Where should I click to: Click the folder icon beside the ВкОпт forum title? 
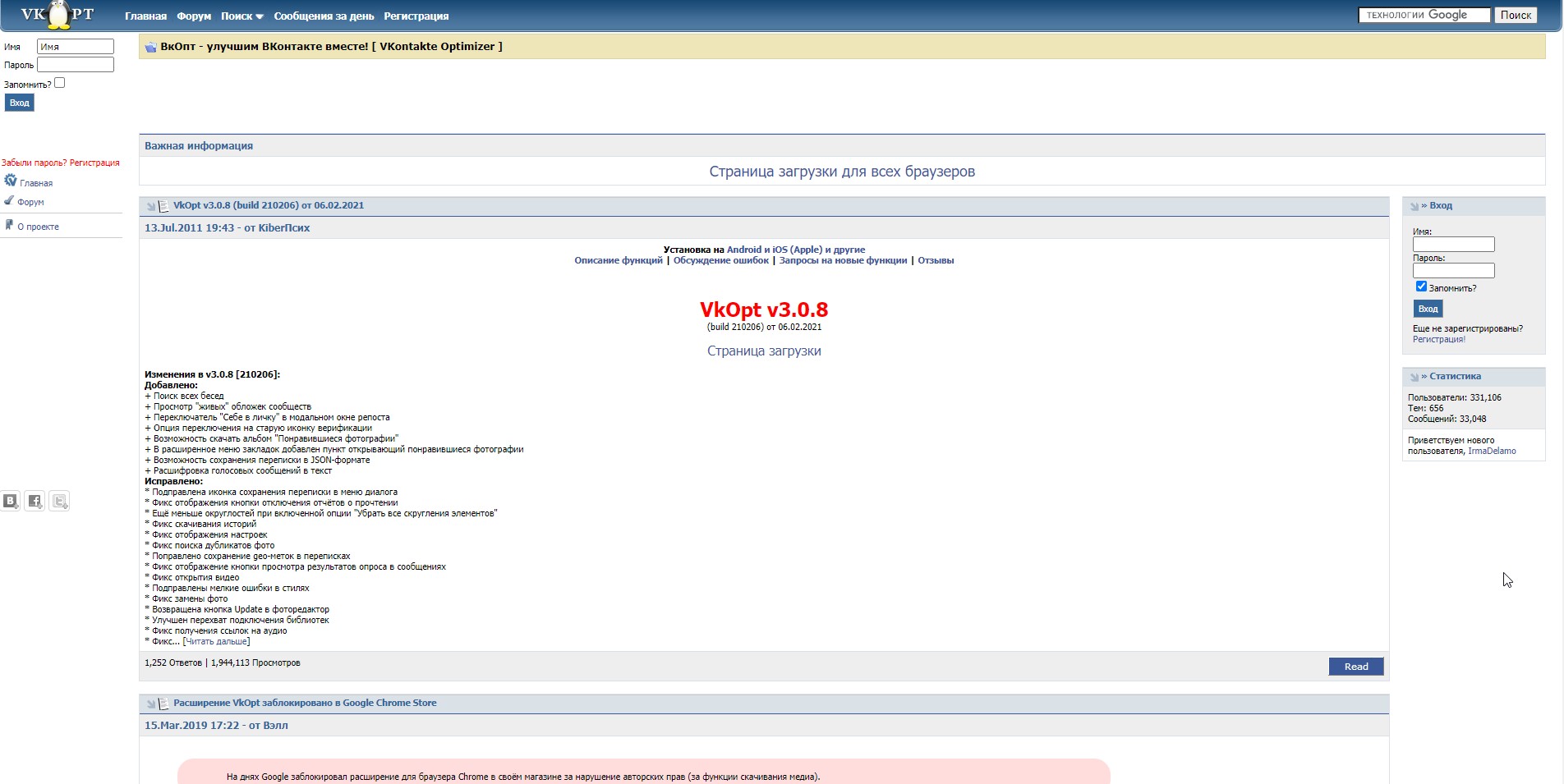150,48
